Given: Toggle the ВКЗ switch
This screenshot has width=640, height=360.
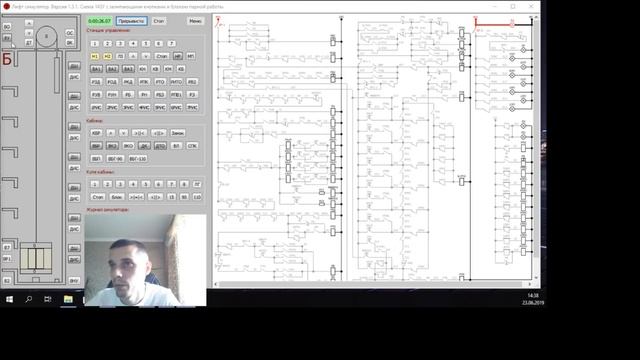Looking at the screenshot, I should coord(112,146).
